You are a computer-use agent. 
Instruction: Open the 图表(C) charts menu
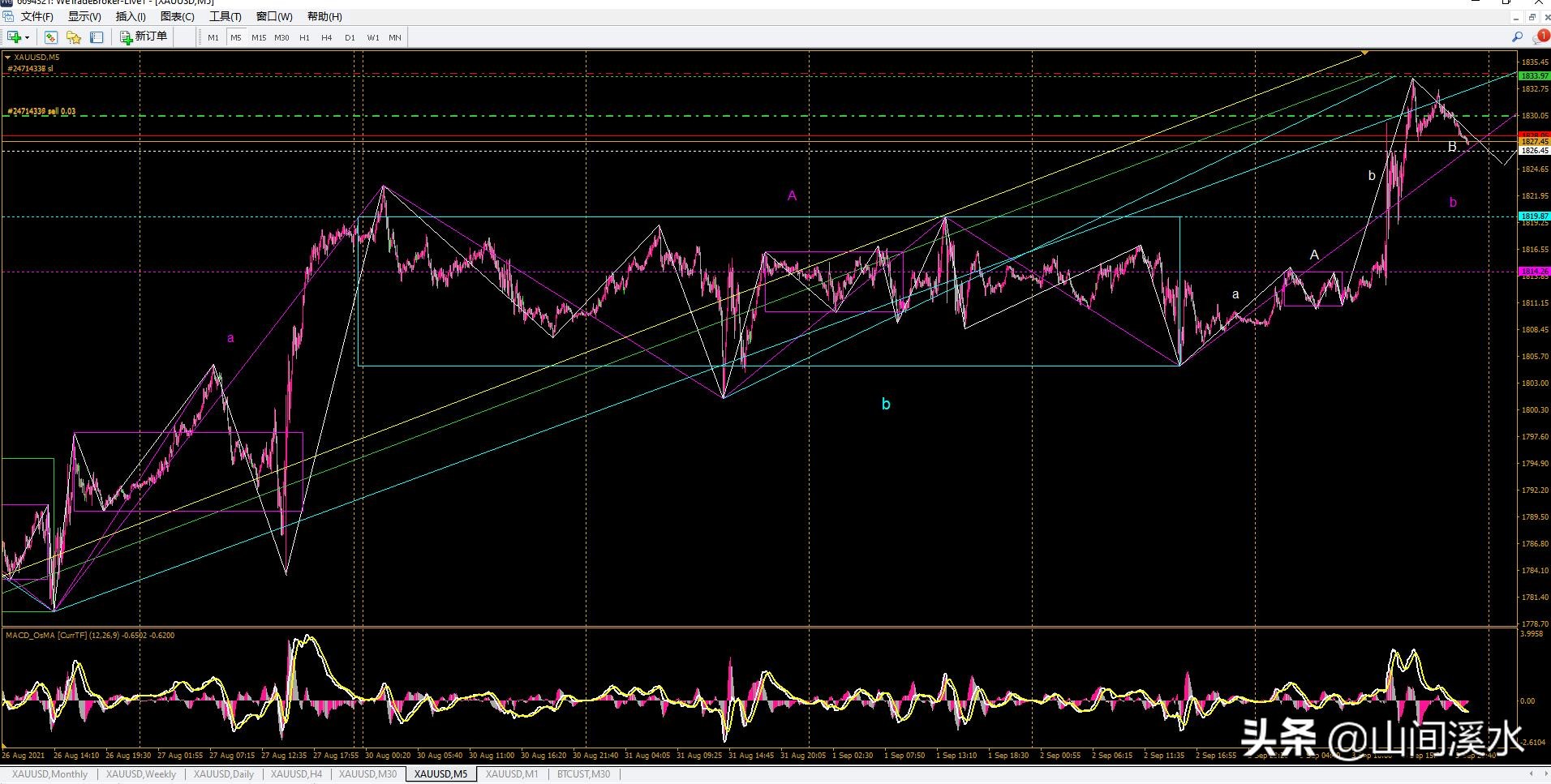(x=178, y=16)
